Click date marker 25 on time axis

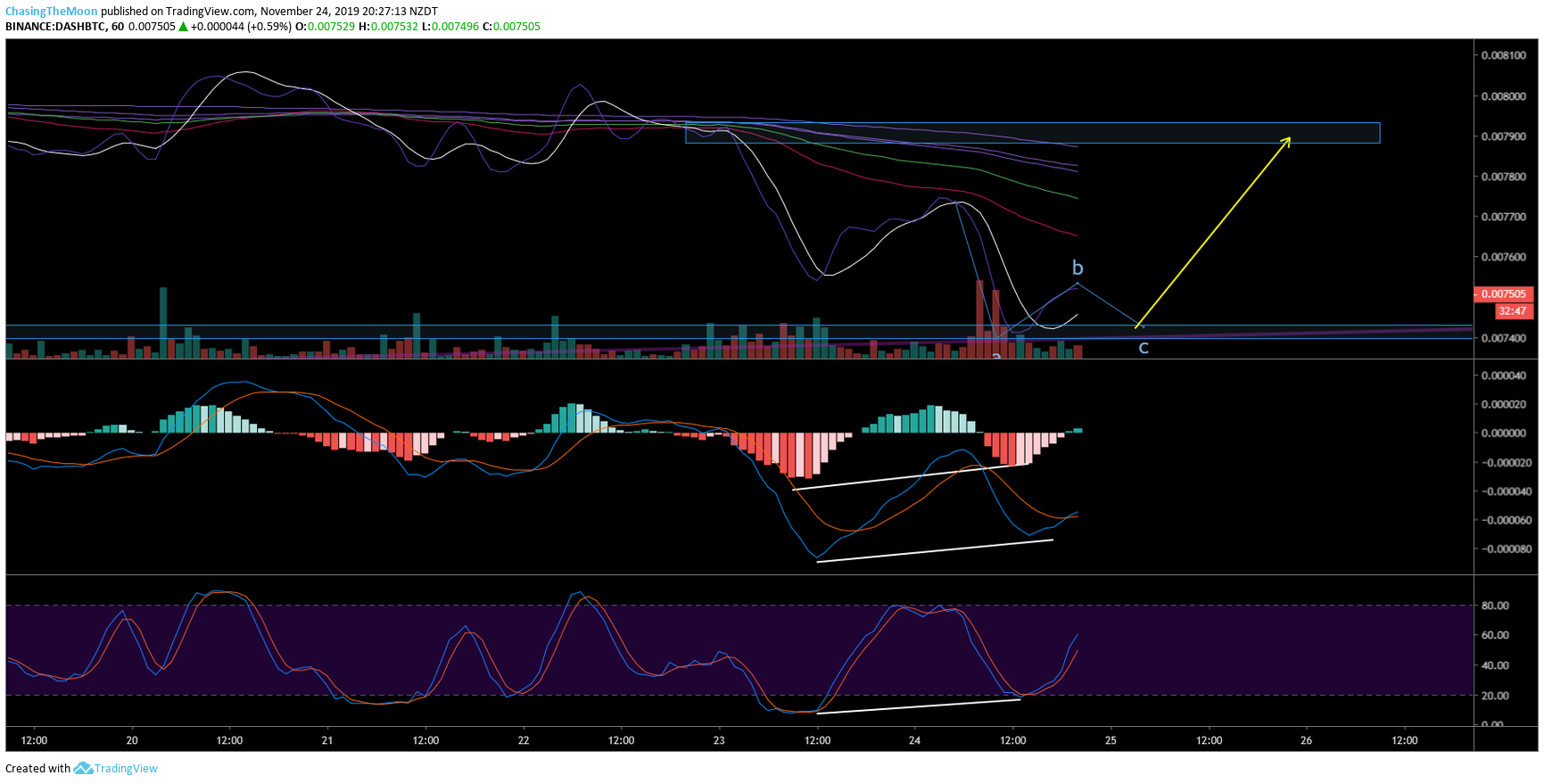1111,740
